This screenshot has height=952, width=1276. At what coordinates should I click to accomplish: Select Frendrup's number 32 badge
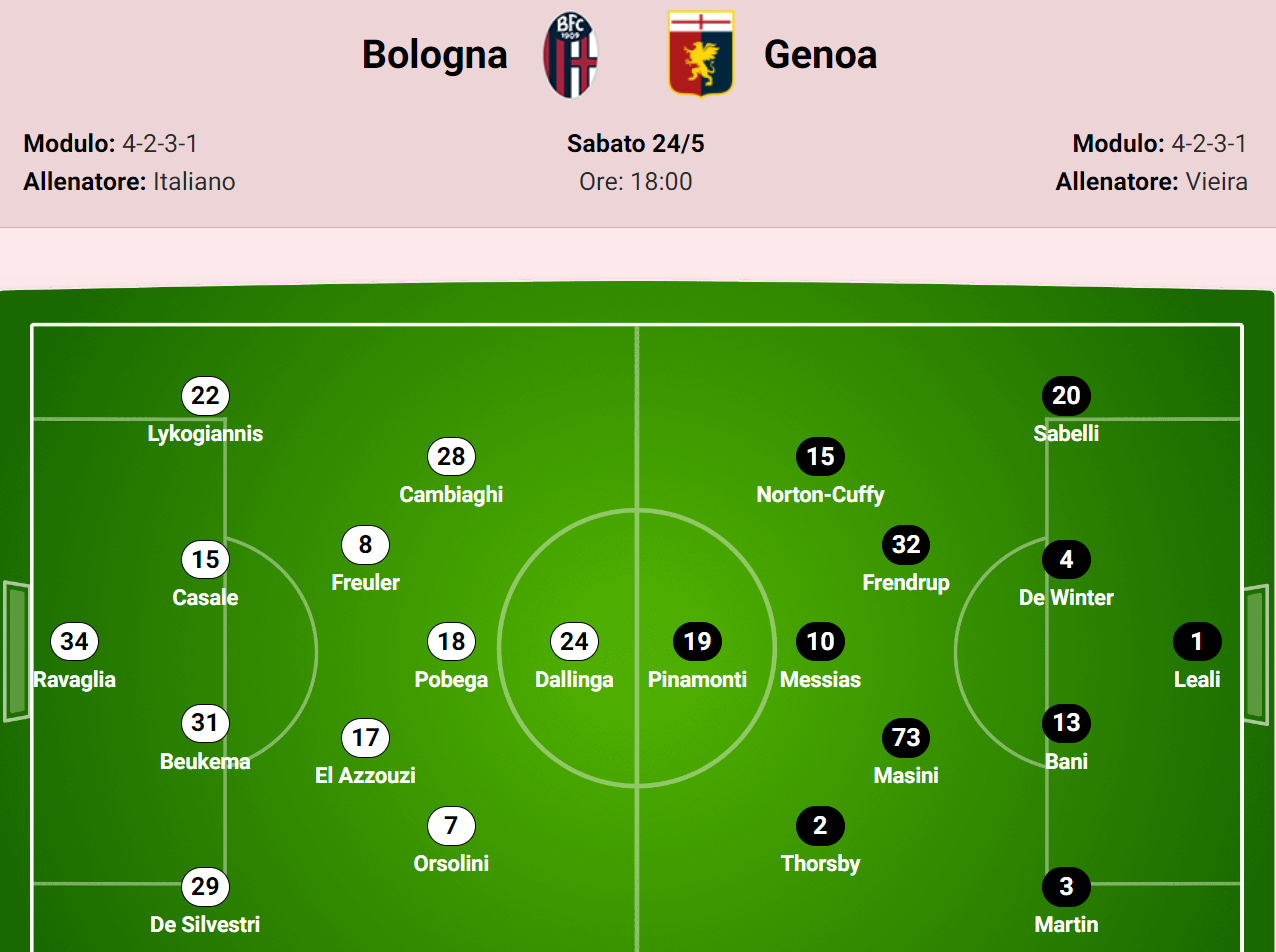[906, 545]
